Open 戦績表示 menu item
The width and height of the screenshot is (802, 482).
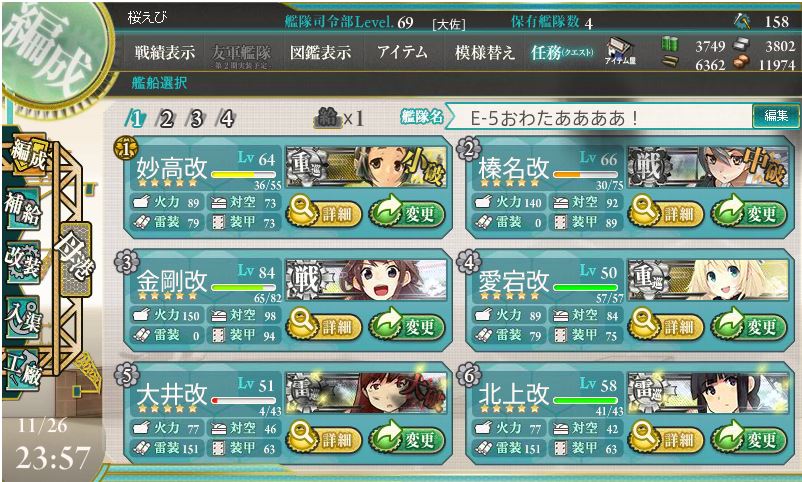165,52
